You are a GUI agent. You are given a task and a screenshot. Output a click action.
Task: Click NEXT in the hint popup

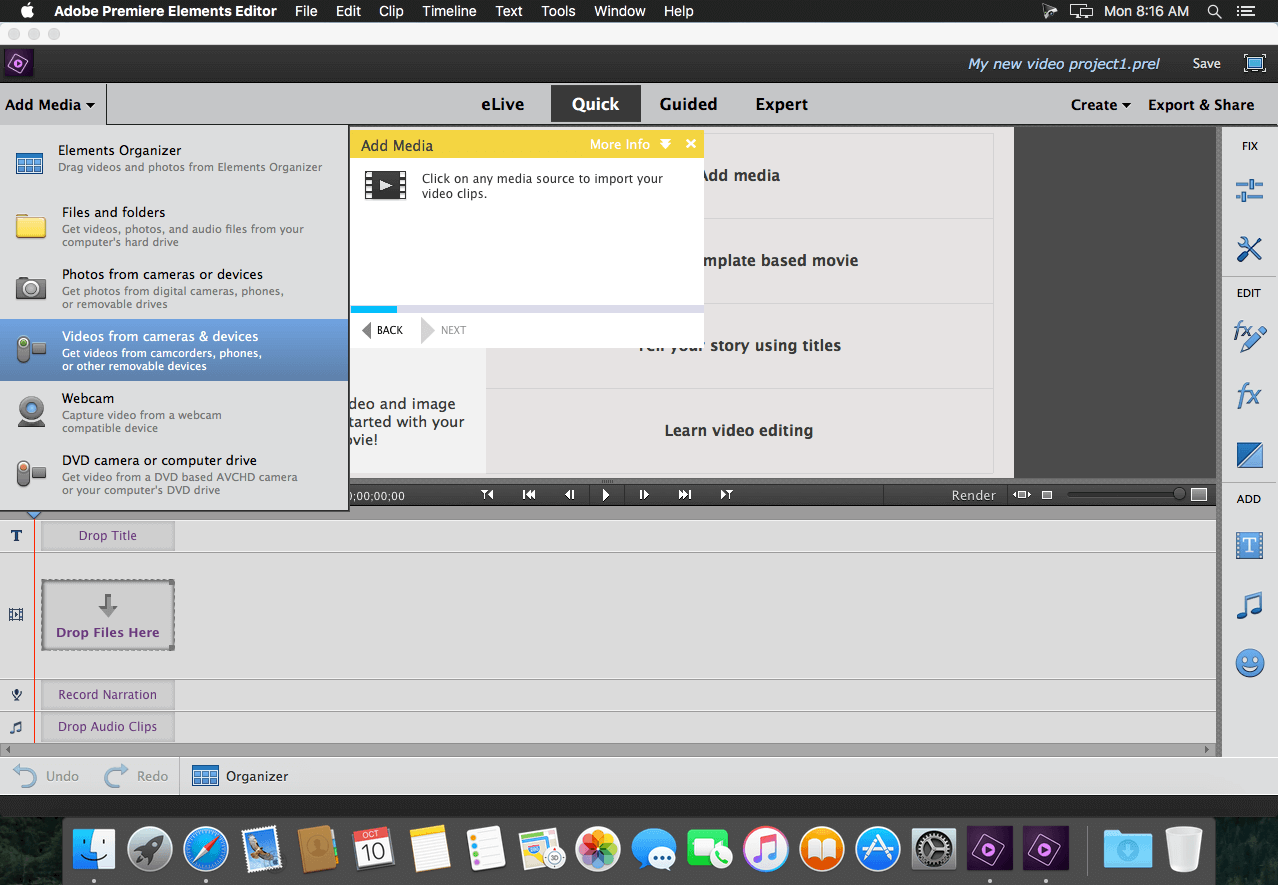coord(444,330)
